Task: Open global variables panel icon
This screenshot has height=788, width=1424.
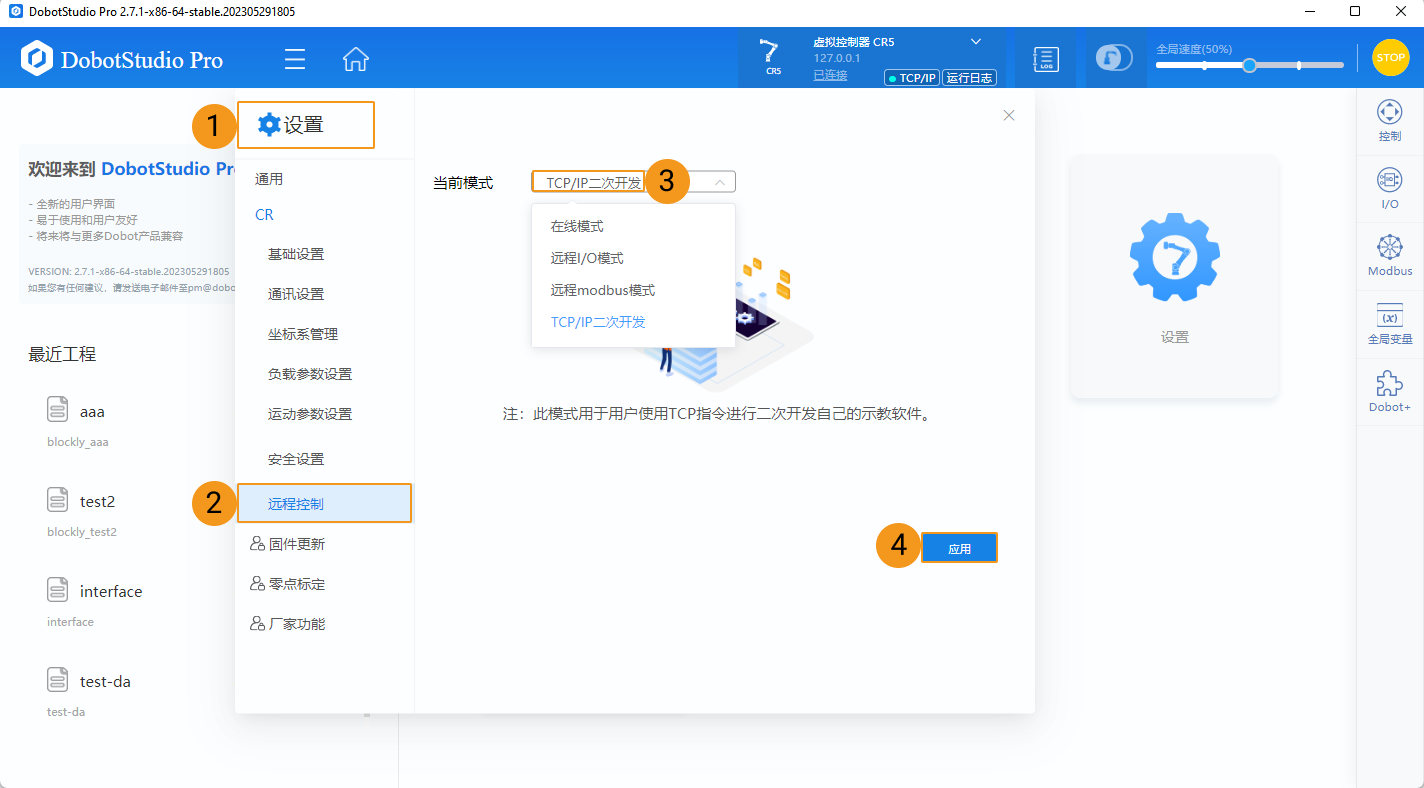Action: pos(1389,323)
